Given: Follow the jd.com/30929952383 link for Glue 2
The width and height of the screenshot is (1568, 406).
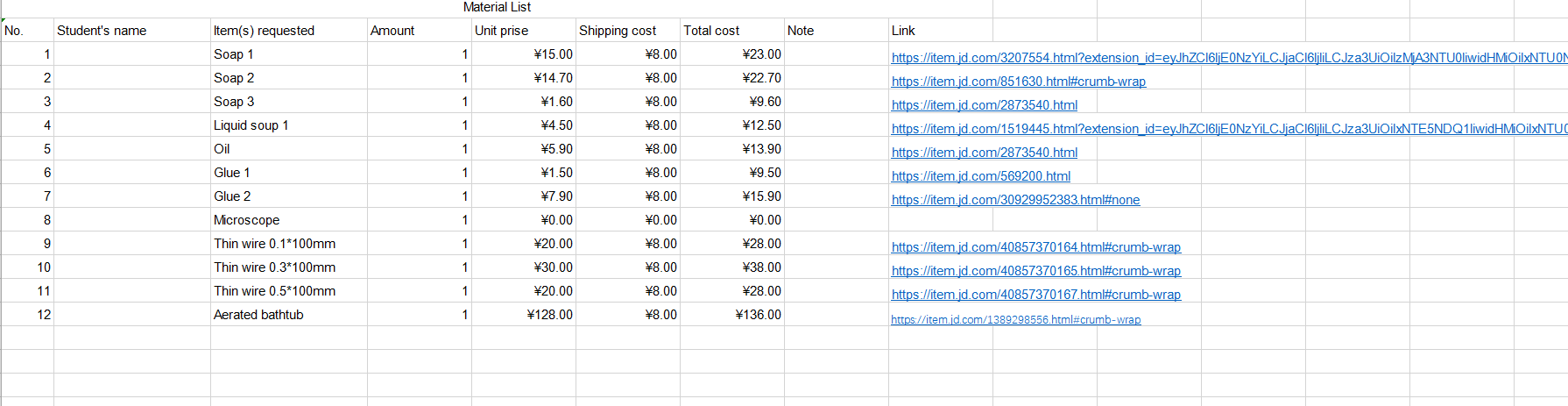Looking at the screenshot, I should pyautogui.click(x=1015, y=200).
